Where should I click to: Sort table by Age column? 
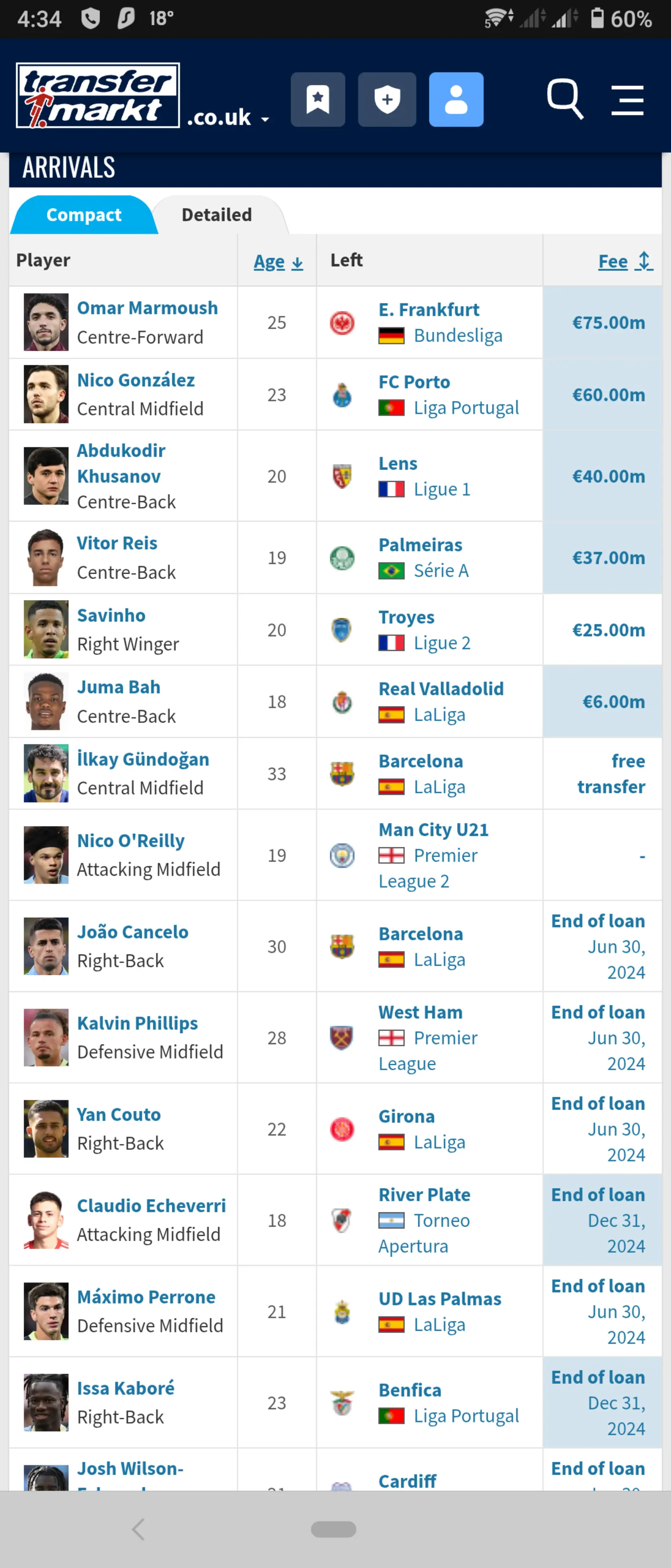click(x=278, y=262)
